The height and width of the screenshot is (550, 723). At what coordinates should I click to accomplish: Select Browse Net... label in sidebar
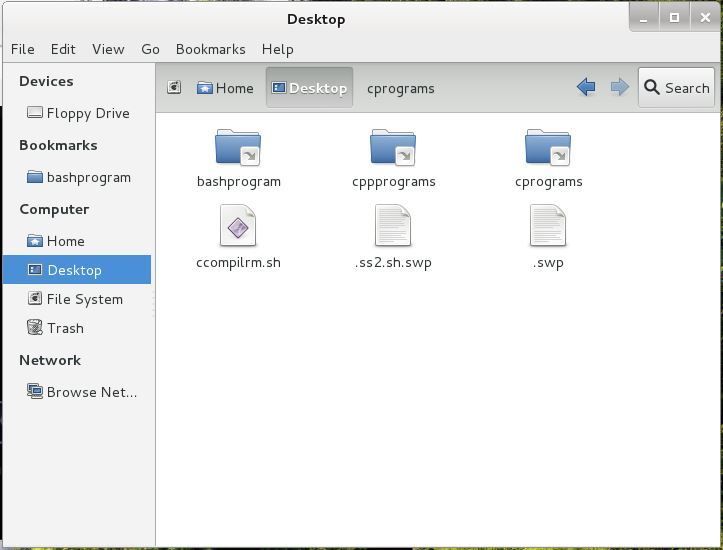pos(92,392)
